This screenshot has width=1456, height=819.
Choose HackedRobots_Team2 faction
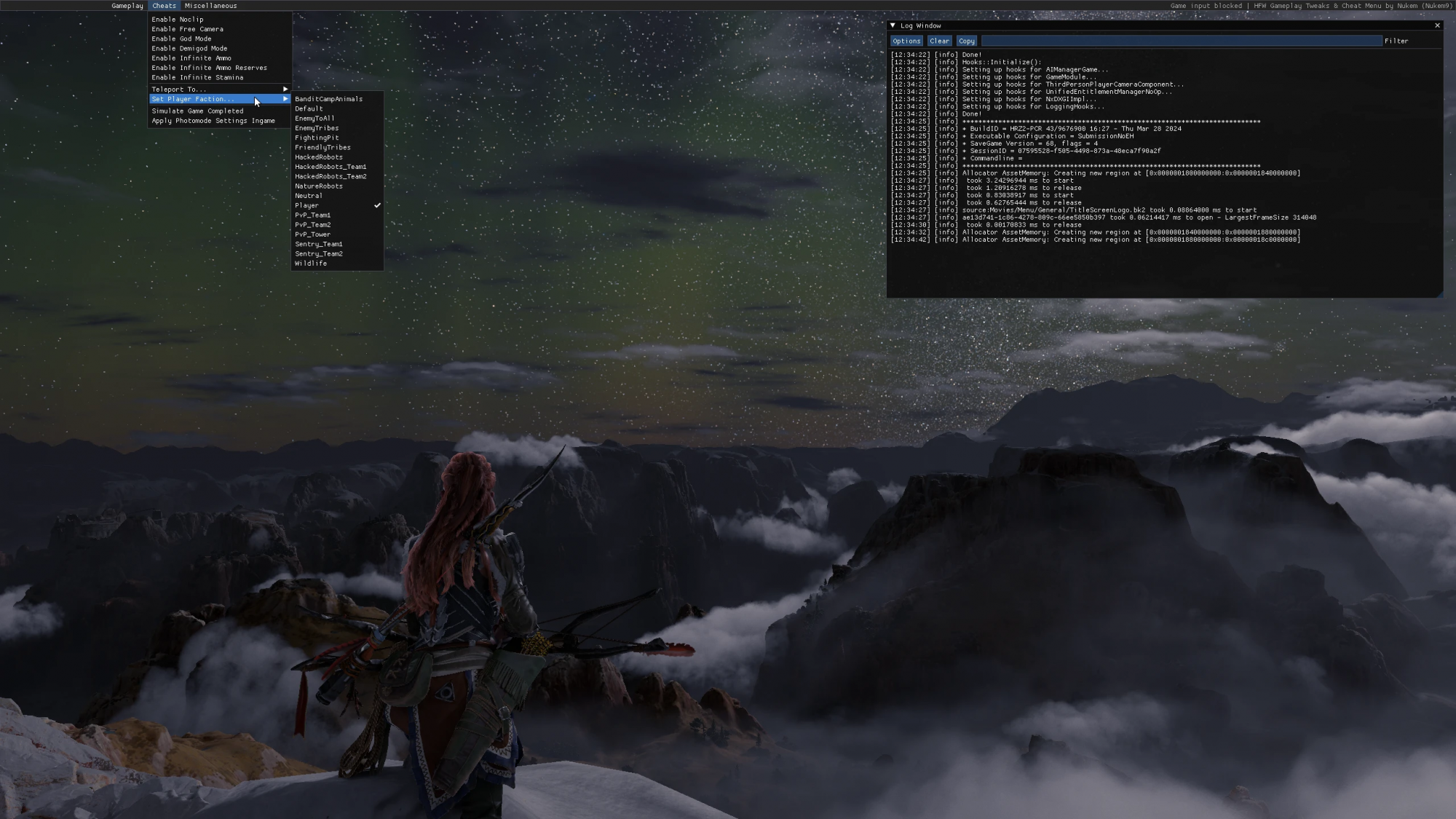337,176
